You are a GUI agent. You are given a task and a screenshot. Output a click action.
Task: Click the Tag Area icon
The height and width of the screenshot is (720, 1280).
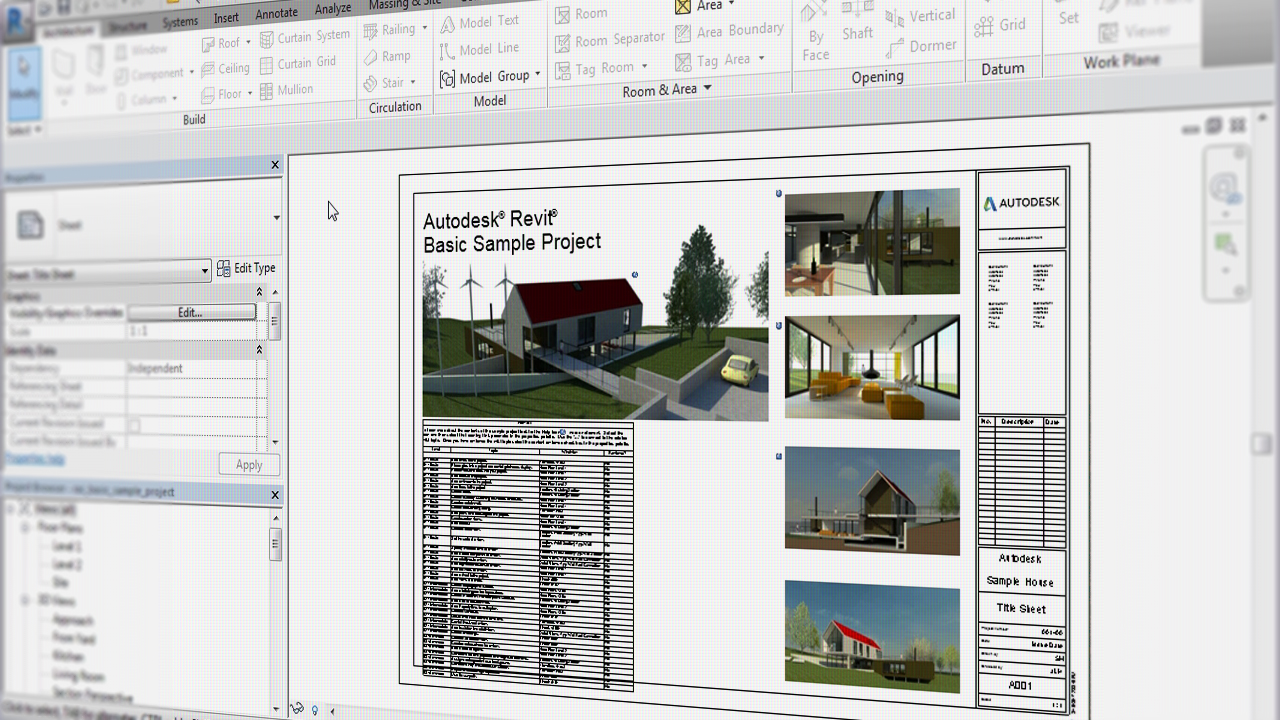click(x=683, y=62)
